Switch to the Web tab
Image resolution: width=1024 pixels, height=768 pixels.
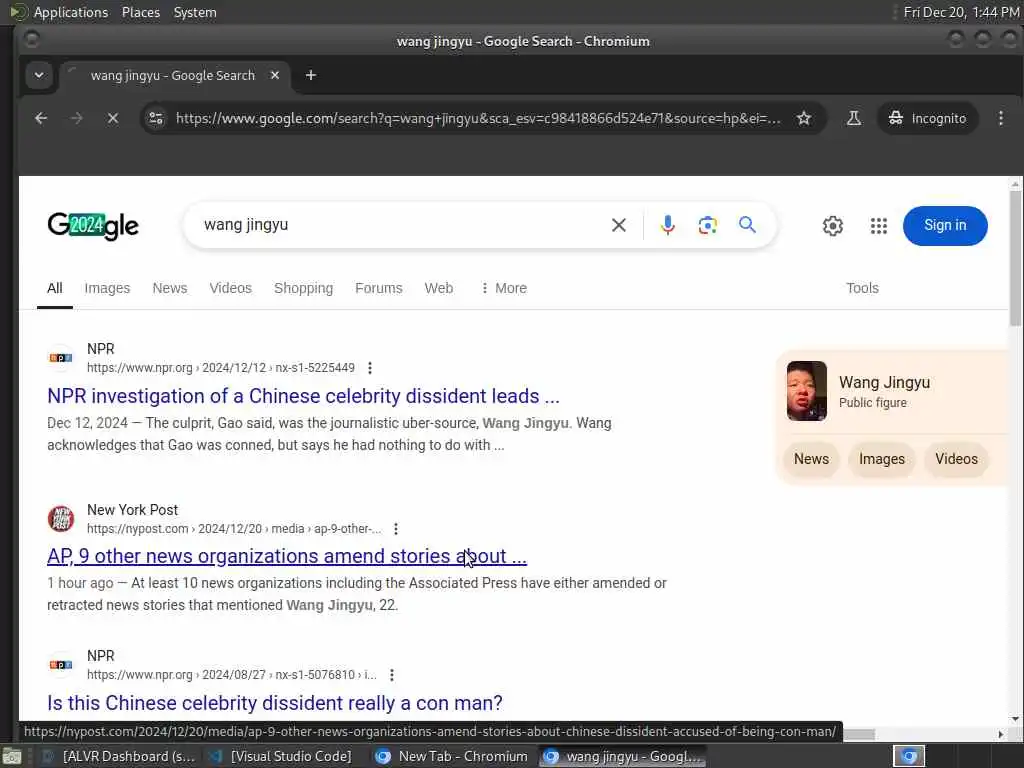tap(439, 288)
